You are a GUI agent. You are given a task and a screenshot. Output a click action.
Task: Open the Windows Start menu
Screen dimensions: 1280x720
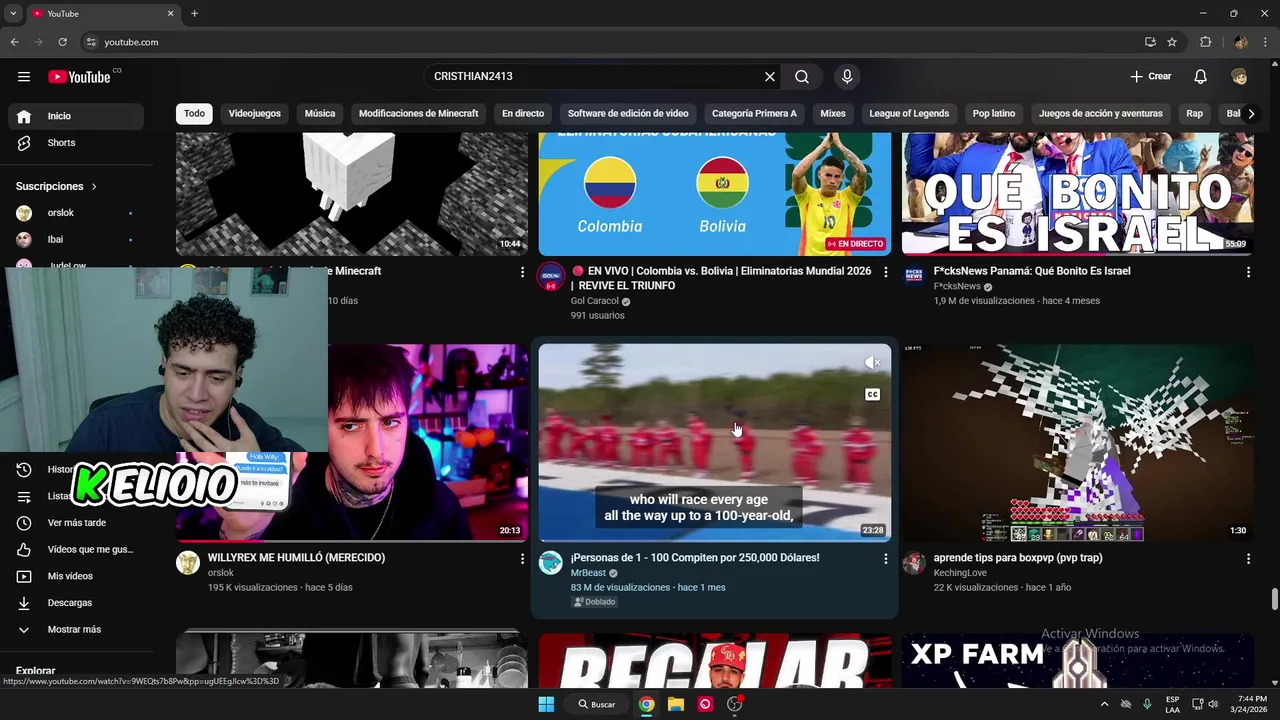tap(546, 704)
